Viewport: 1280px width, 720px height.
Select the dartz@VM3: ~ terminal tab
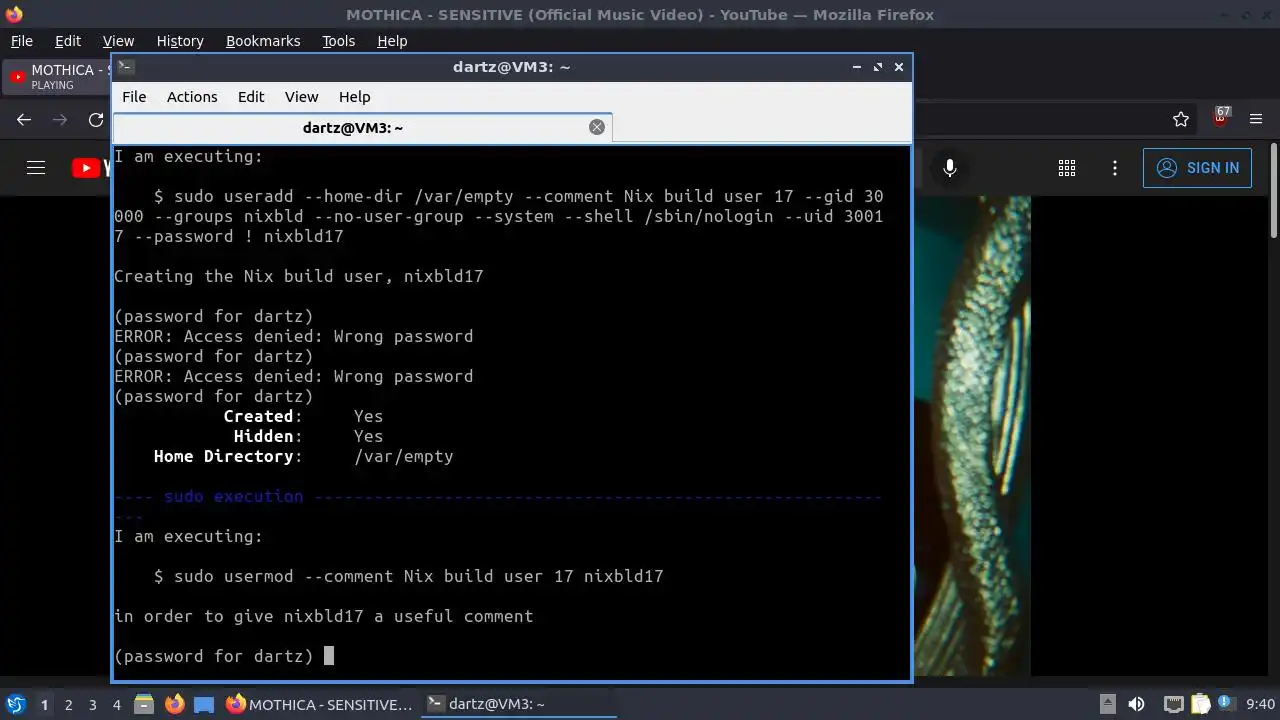tap(353, 128)
